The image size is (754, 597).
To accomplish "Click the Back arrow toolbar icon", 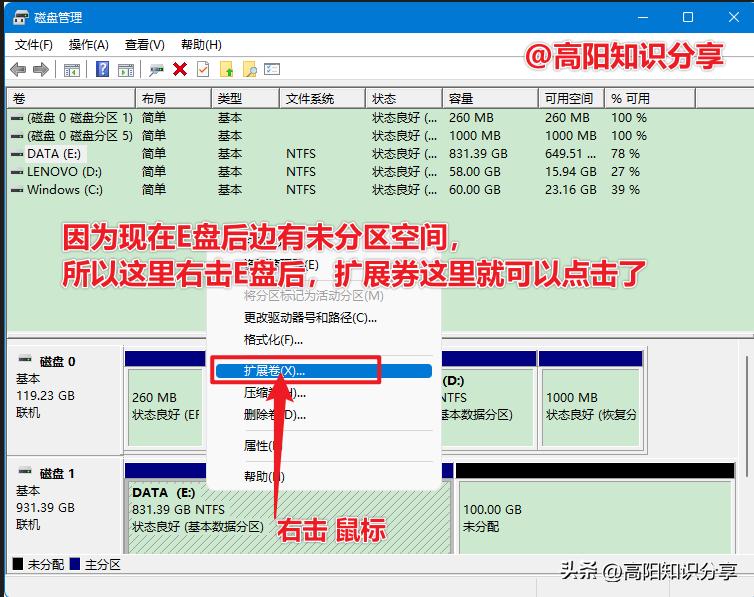I will pyautogui.click(x=18, y=70).
